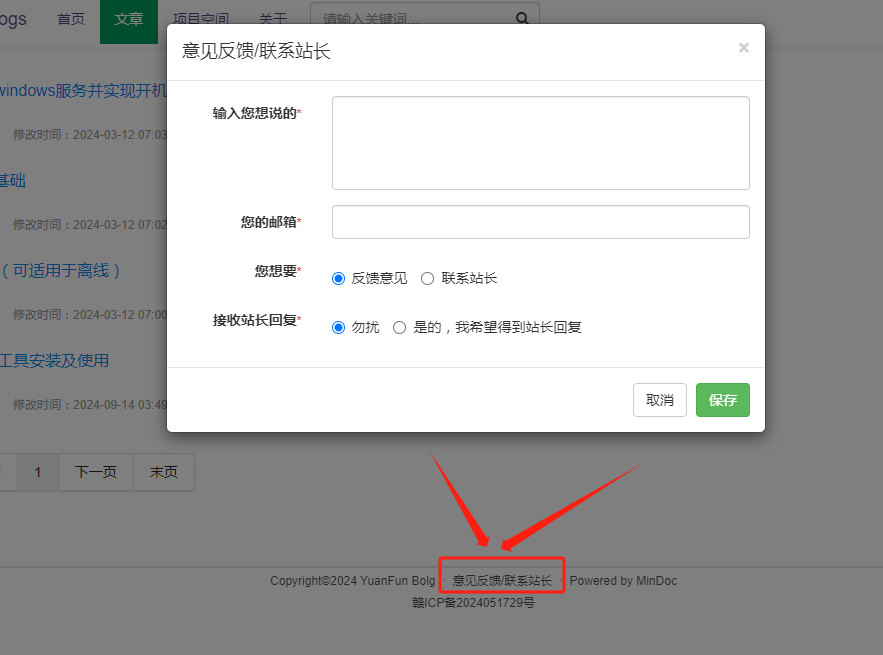
Task: Click the search magnifier icon
Action: [522, 18]
